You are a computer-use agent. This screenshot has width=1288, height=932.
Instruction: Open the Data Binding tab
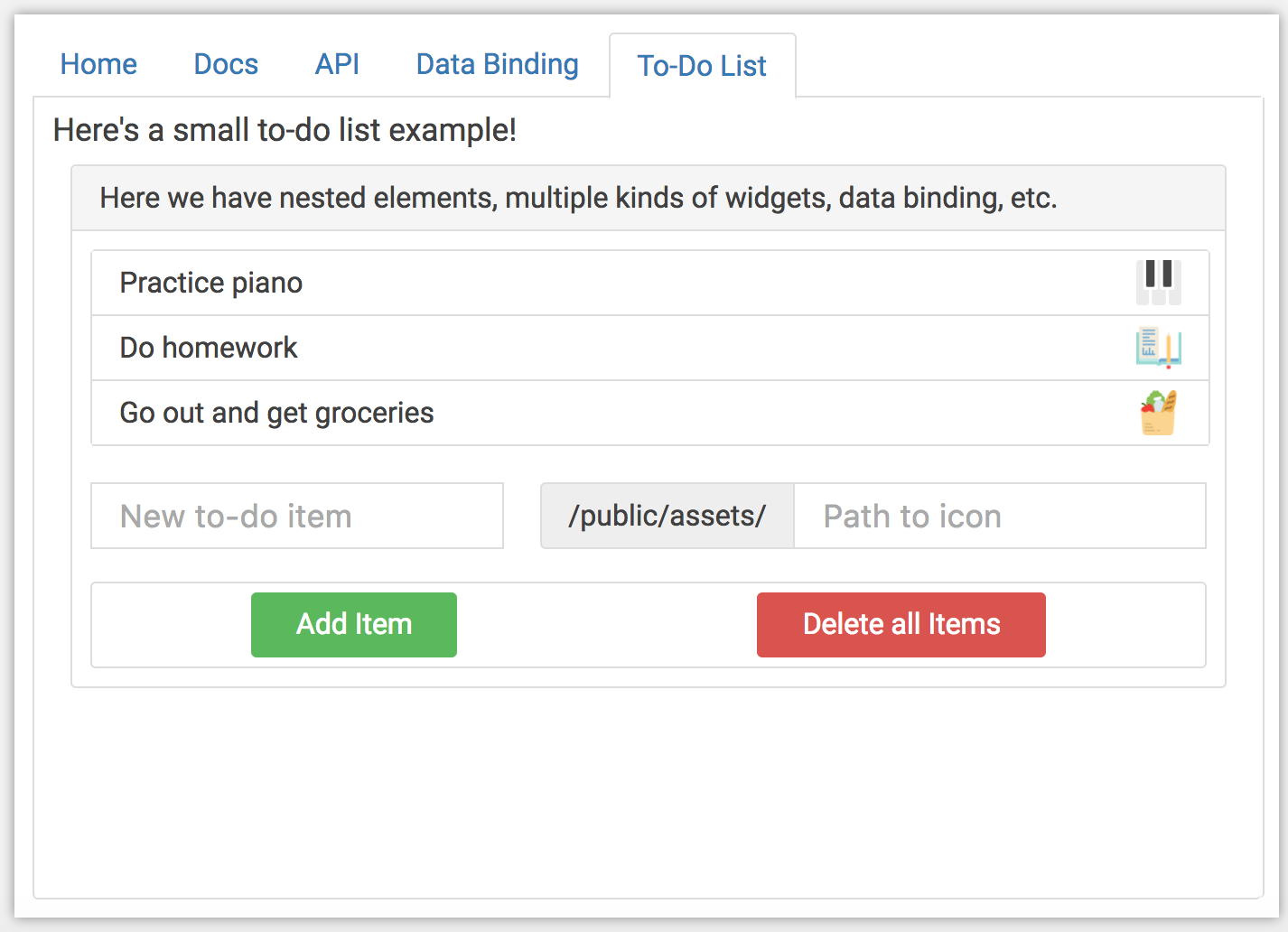(x=497, y=64)
